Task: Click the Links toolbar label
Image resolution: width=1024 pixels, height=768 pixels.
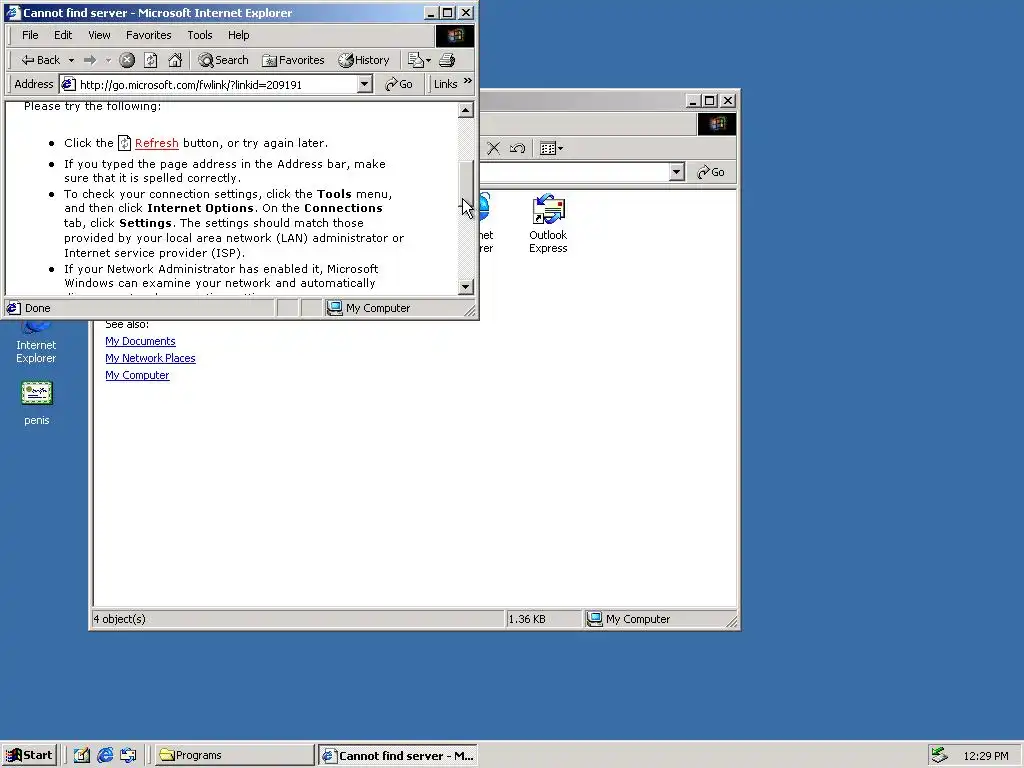Action: [445, 84]
